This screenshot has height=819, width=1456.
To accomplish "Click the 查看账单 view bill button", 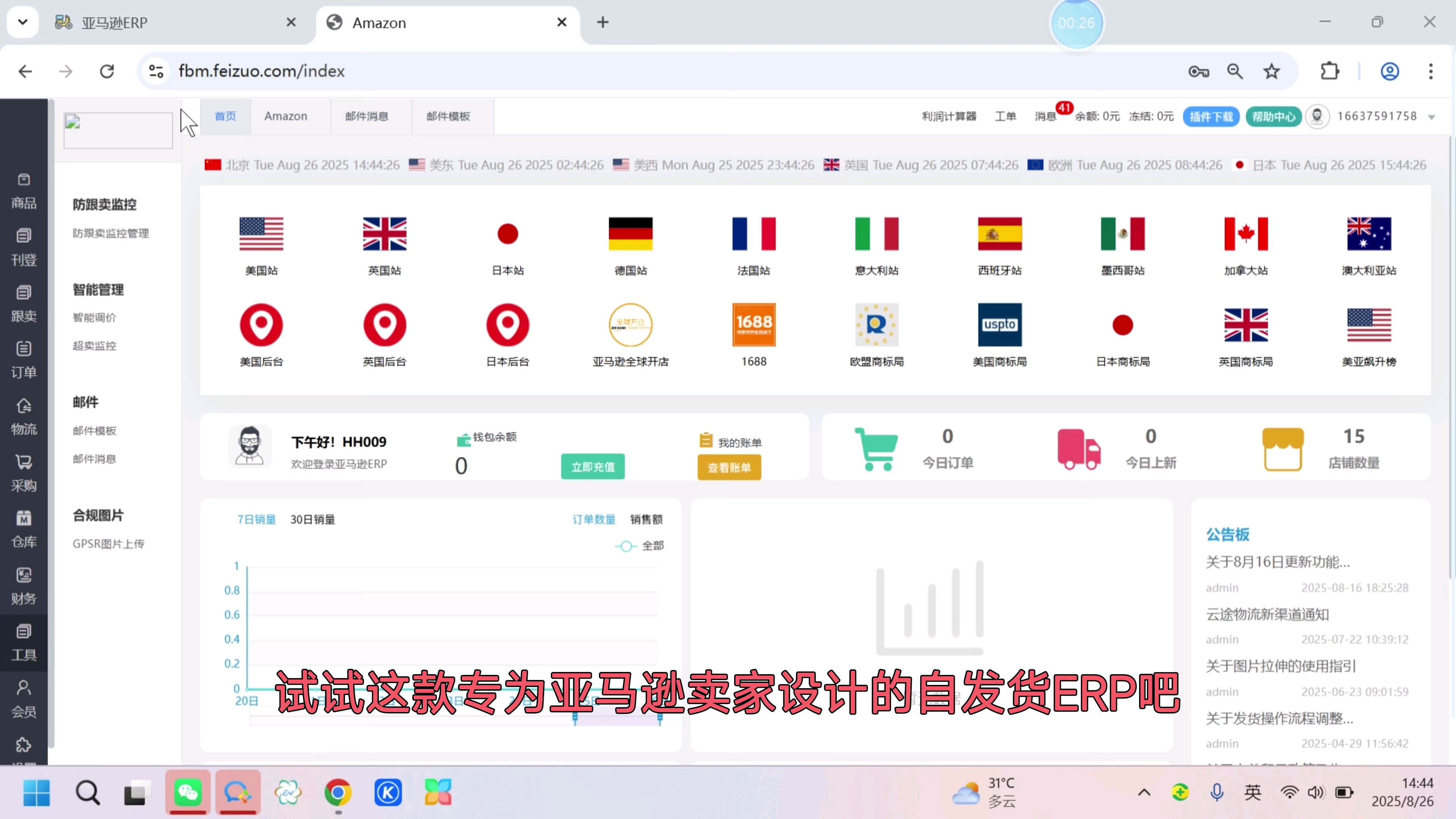I will click(x=729, y=468).
